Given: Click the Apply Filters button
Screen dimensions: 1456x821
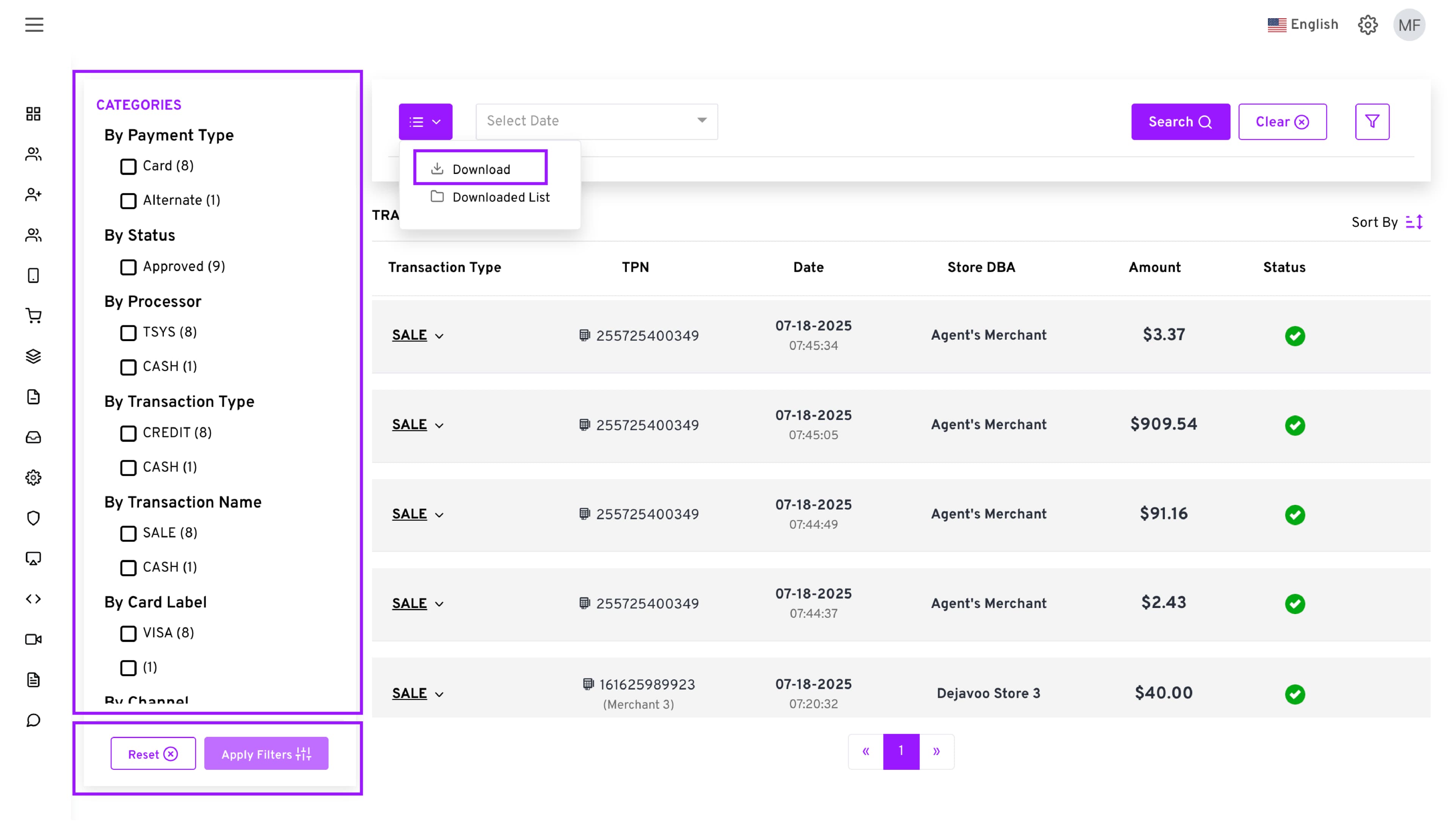Looking at the screenshot, I should click(x=266, y=754).
